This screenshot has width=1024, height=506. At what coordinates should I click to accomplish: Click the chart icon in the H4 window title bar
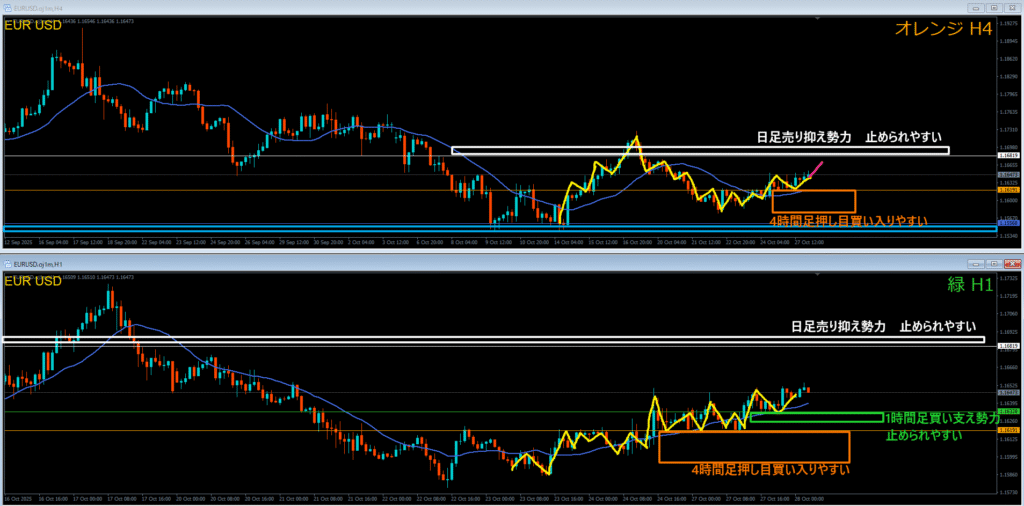7,6
